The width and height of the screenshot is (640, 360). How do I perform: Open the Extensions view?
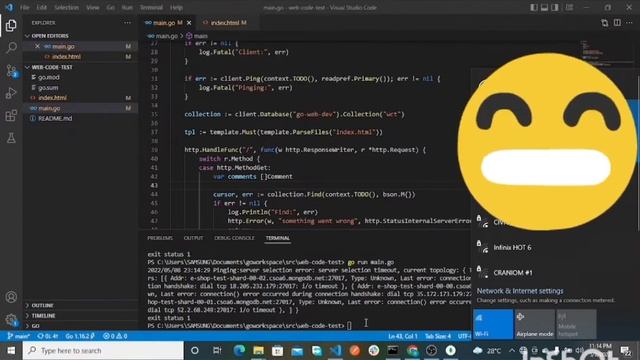pos(11,116)
